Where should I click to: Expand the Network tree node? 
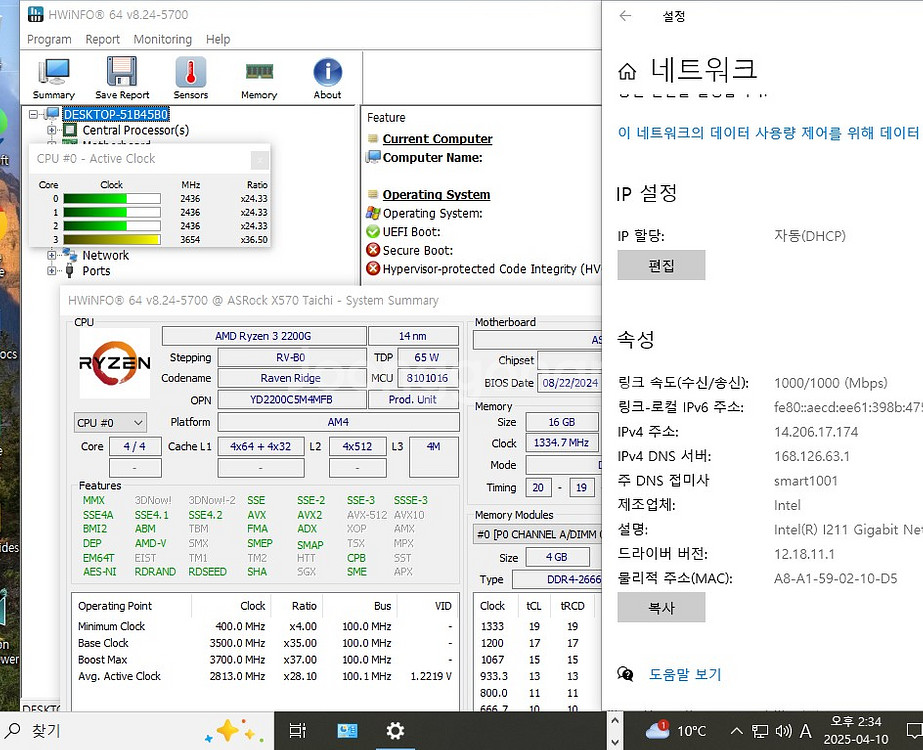tap(51, 255)
